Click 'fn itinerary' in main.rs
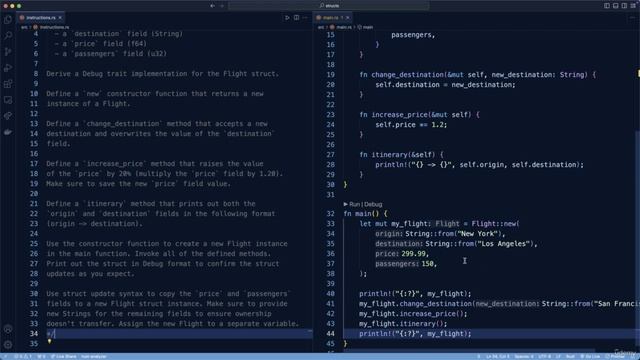Image resolution: width=640 pixels, height=360 pixels. click(x=384, y=155)
